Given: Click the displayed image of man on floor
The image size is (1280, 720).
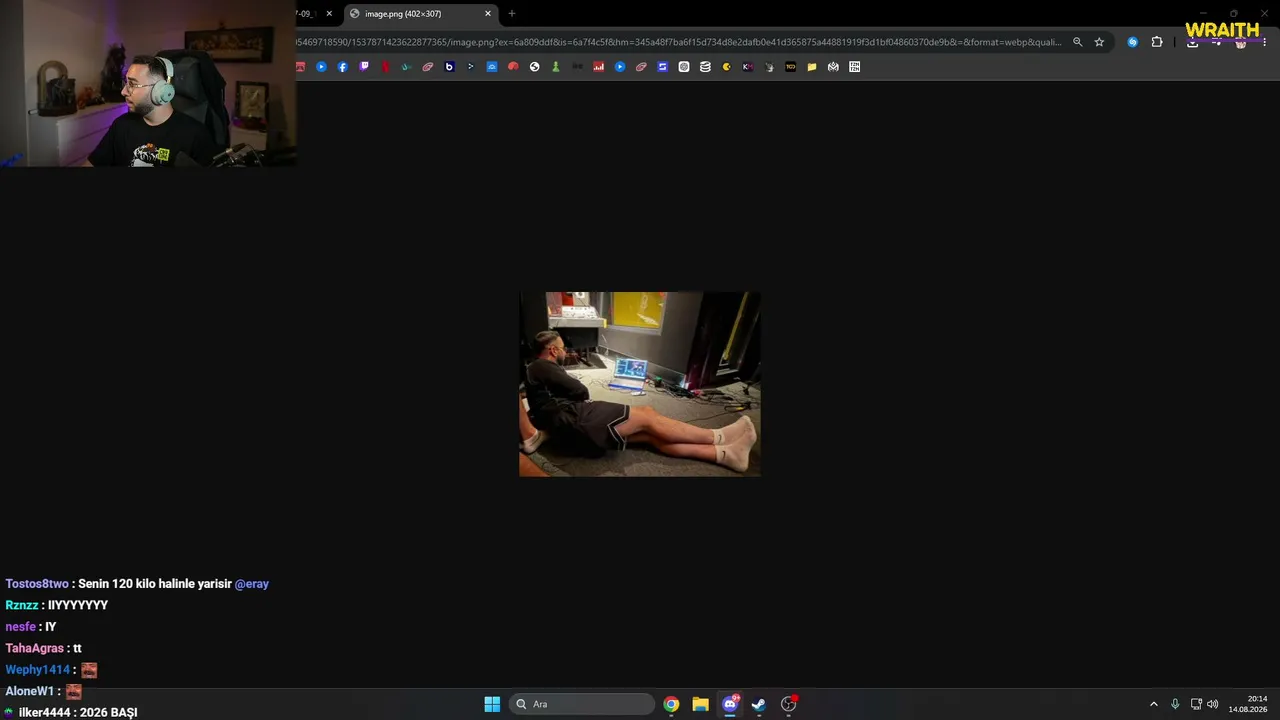Looking at the screenshot, I should (x=640, y=384).
